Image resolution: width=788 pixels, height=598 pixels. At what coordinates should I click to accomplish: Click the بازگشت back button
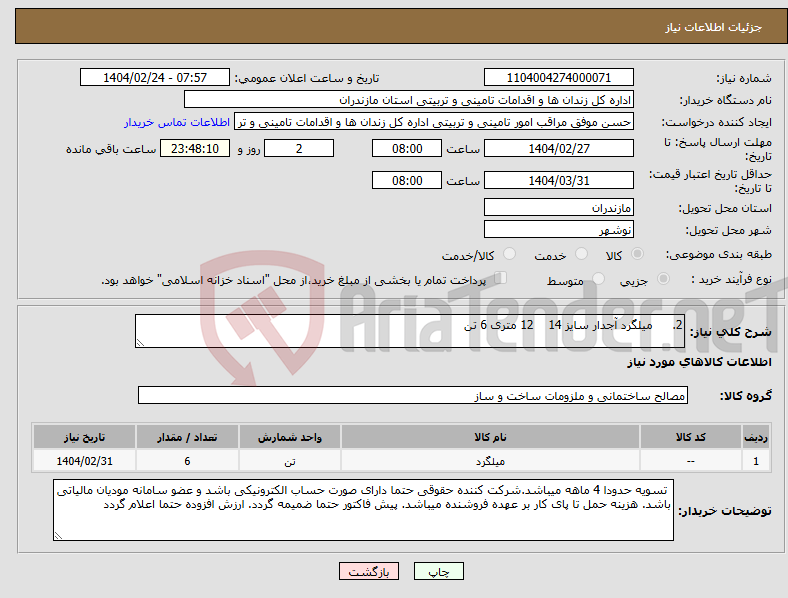[369, 571]
